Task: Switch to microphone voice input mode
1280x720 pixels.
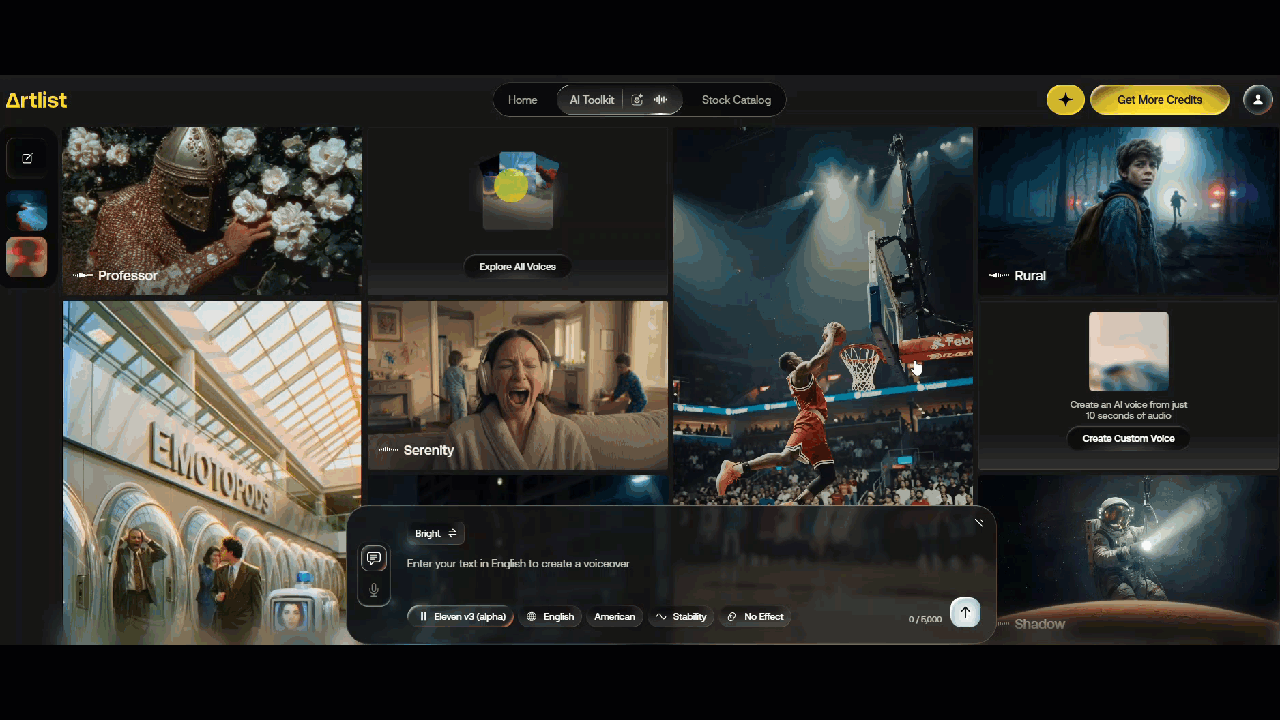Action: point(374,590)
